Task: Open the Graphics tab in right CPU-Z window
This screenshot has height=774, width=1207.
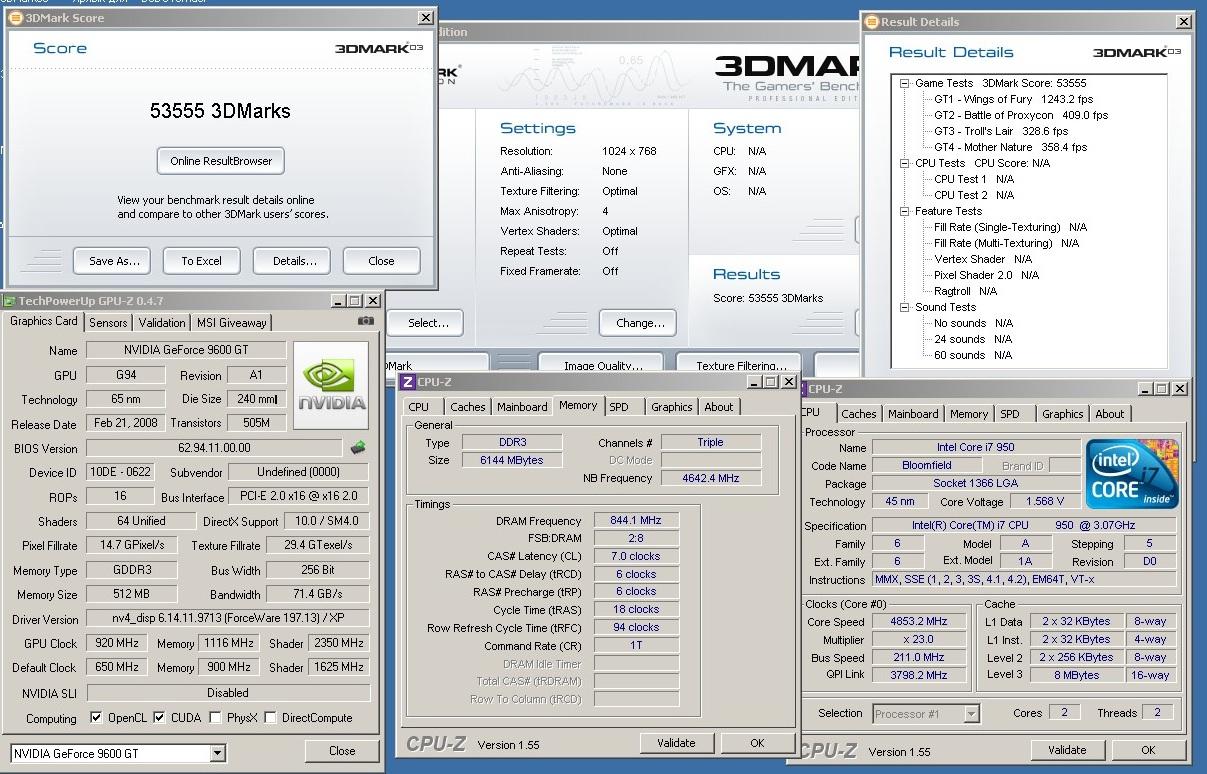Action: pyautogui.click(x=1062, y=414)
